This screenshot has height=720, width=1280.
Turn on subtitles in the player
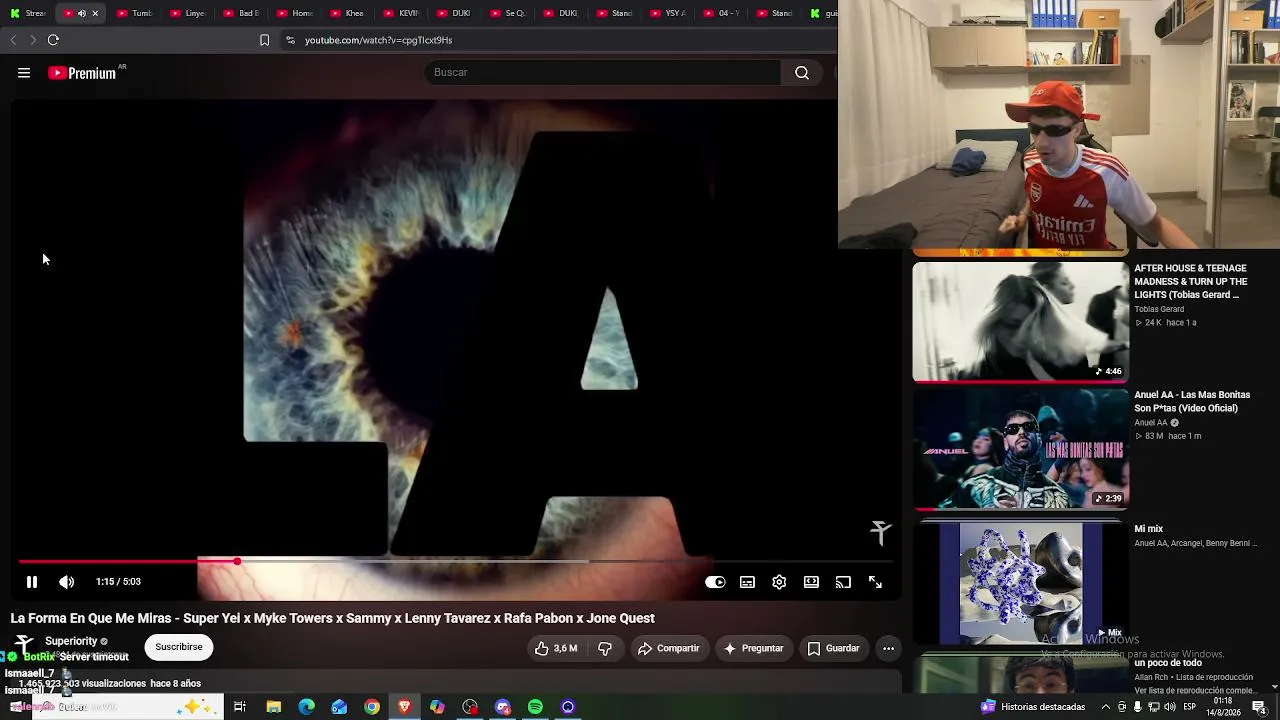747,582
